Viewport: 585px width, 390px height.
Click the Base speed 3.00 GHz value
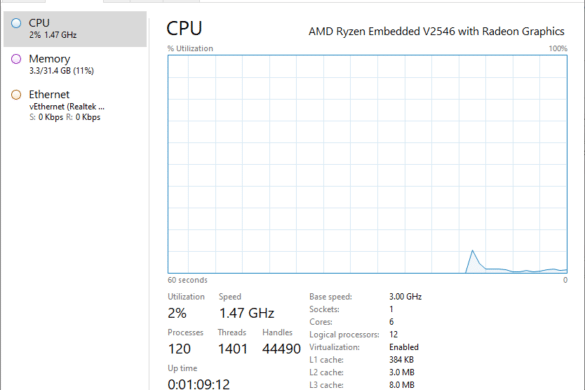405,297
